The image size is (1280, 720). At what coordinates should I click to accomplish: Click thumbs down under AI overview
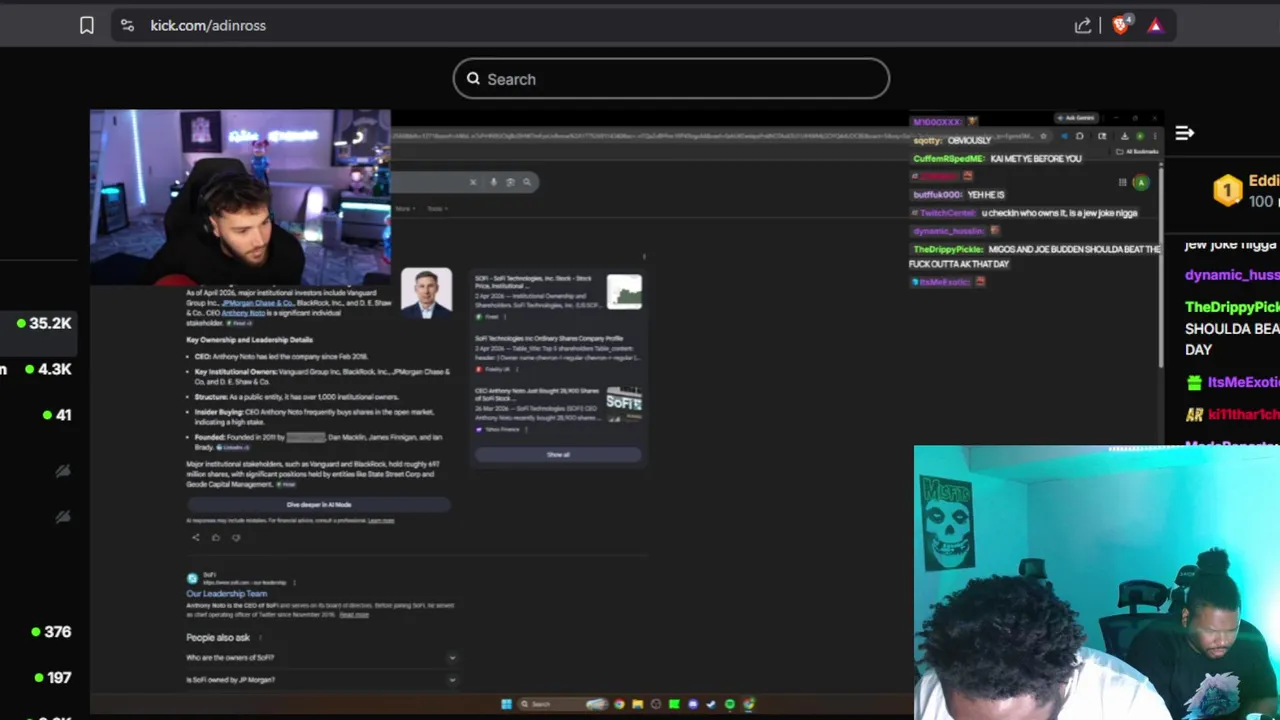(236, 538)
